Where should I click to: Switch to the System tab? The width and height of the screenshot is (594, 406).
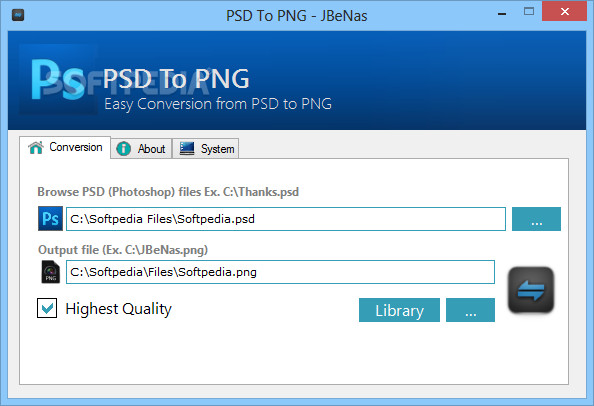[x=206, y=148]
